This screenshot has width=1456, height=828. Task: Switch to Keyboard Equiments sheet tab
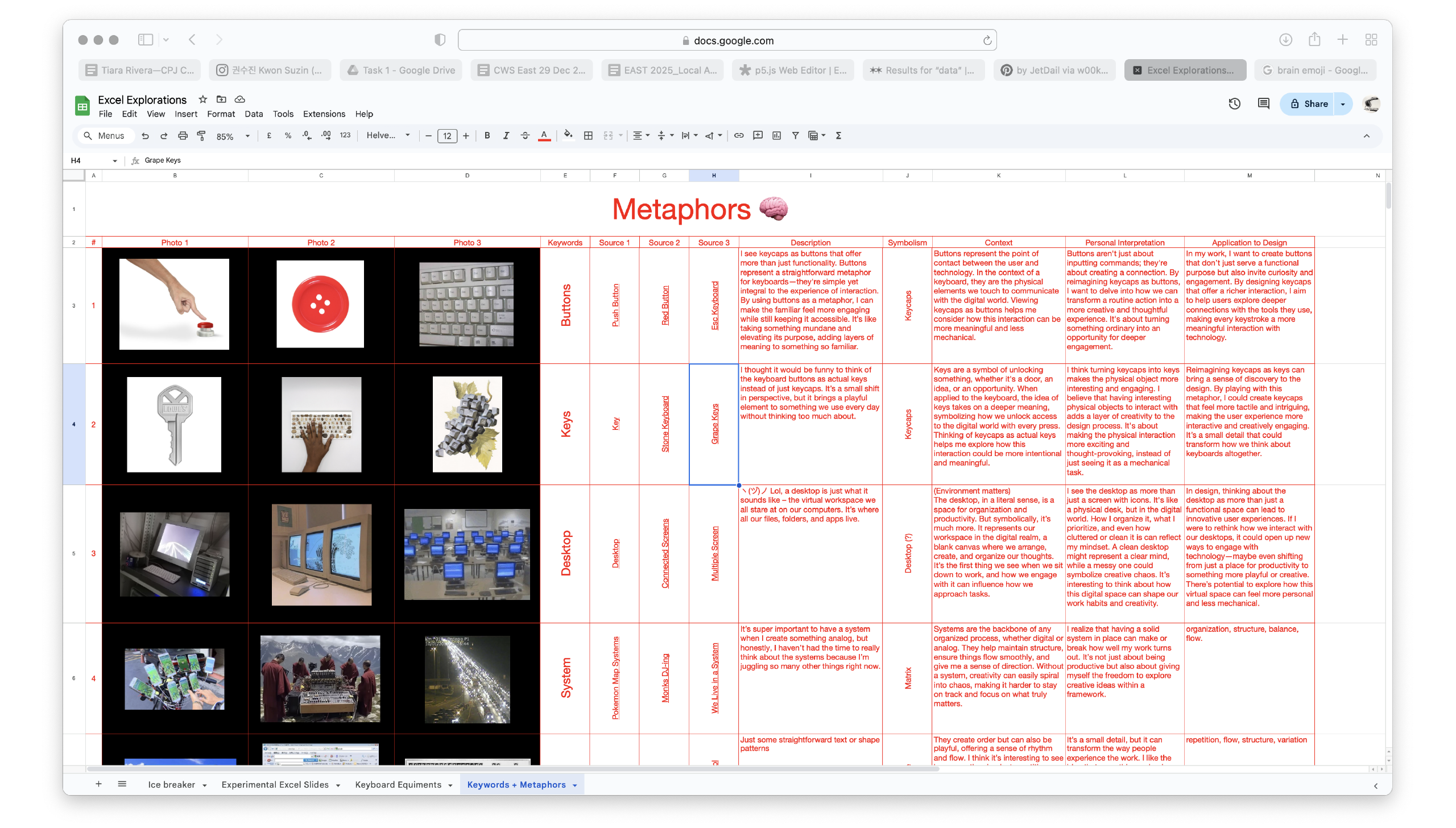coord(398,785)
